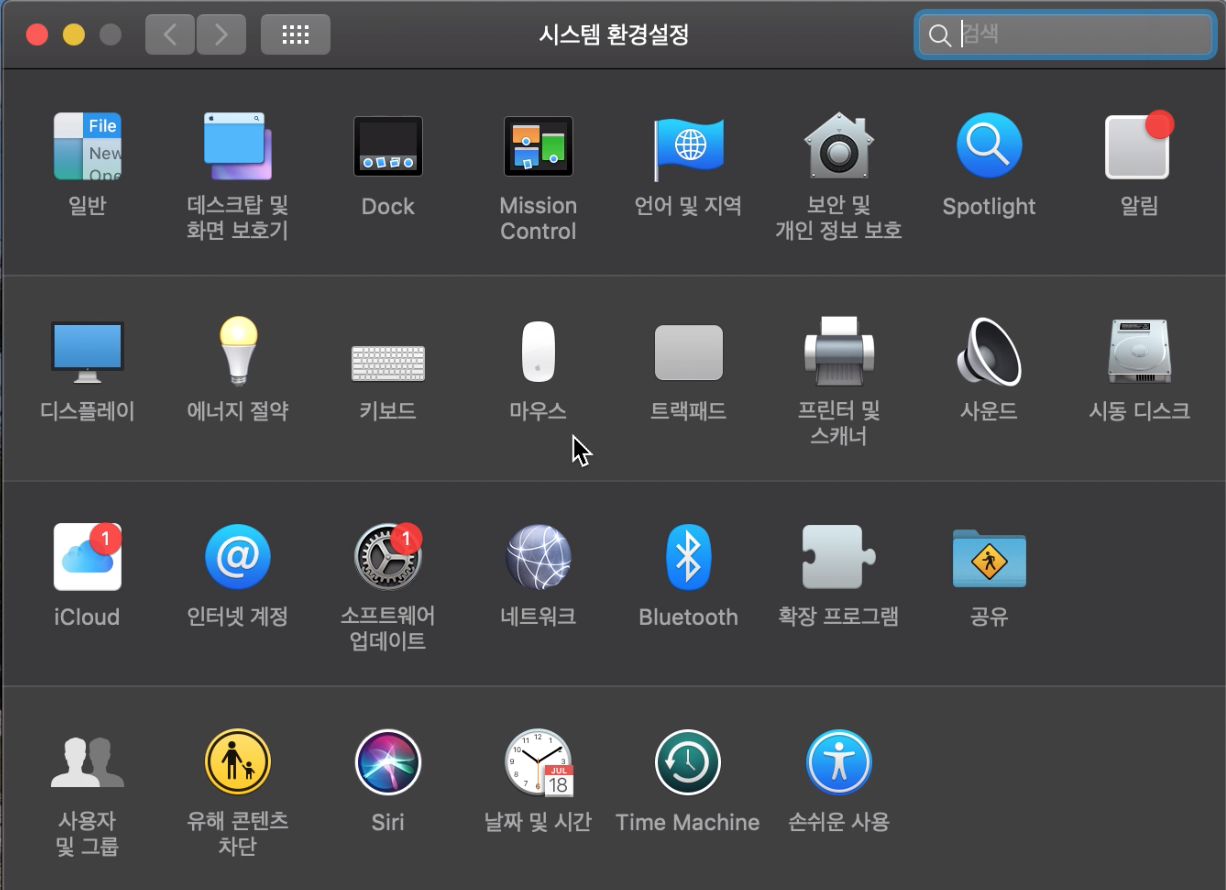Open 보안 및 개인 정보 보호 pane
This screenshot has width=1226, height=890.
tap(839, 146)
